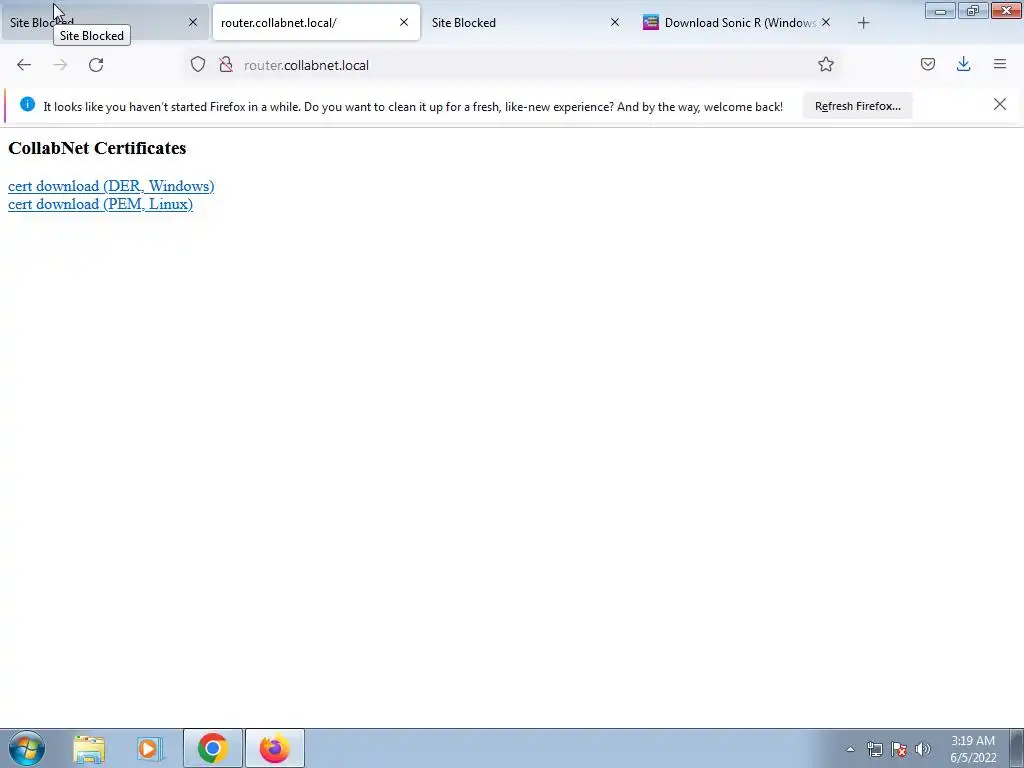Switch to Google Chrome on the taskbar
The image size is (1024, 768).
pyautogui.click(x=212, y=748)
